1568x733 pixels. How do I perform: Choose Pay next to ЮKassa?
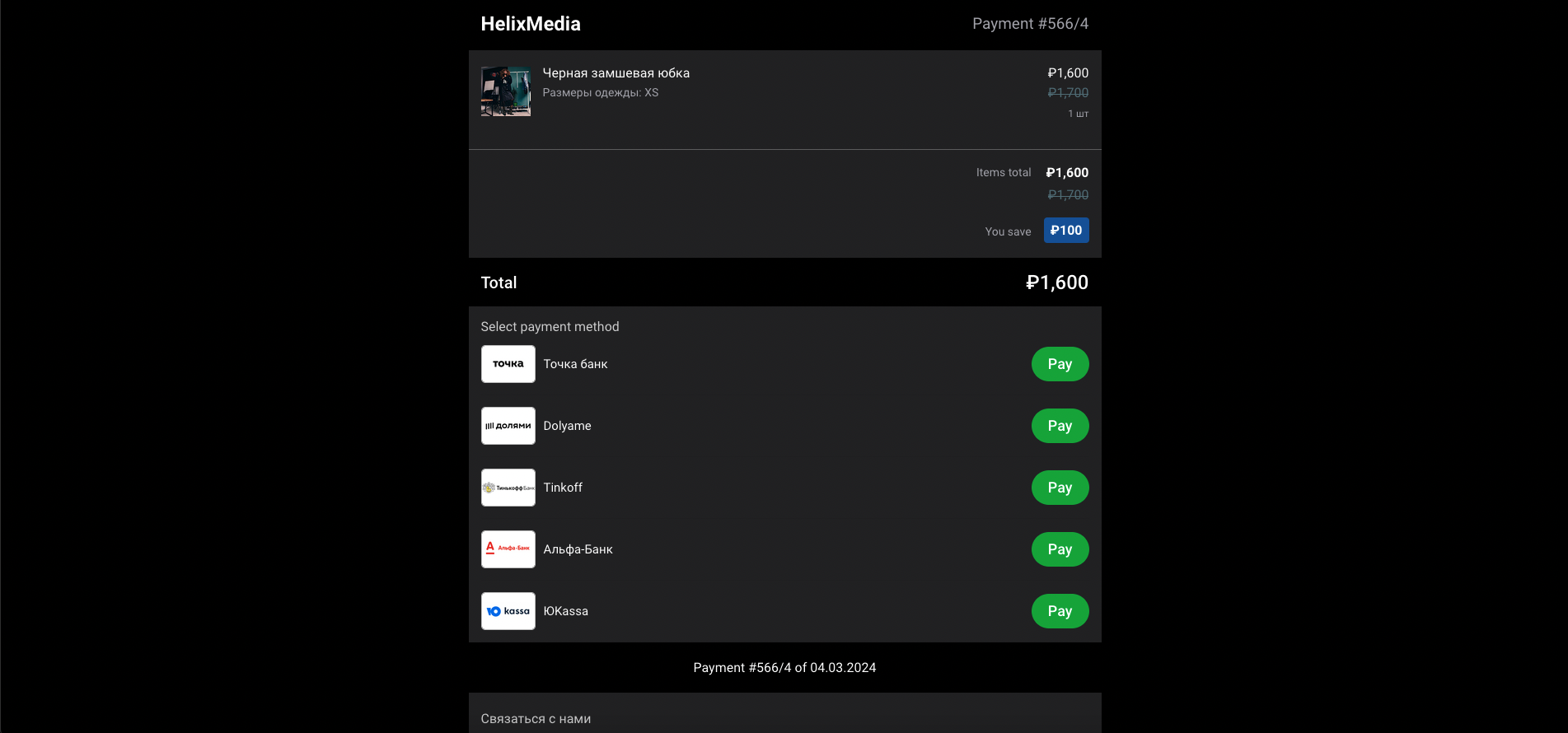tap(1060, 611)
